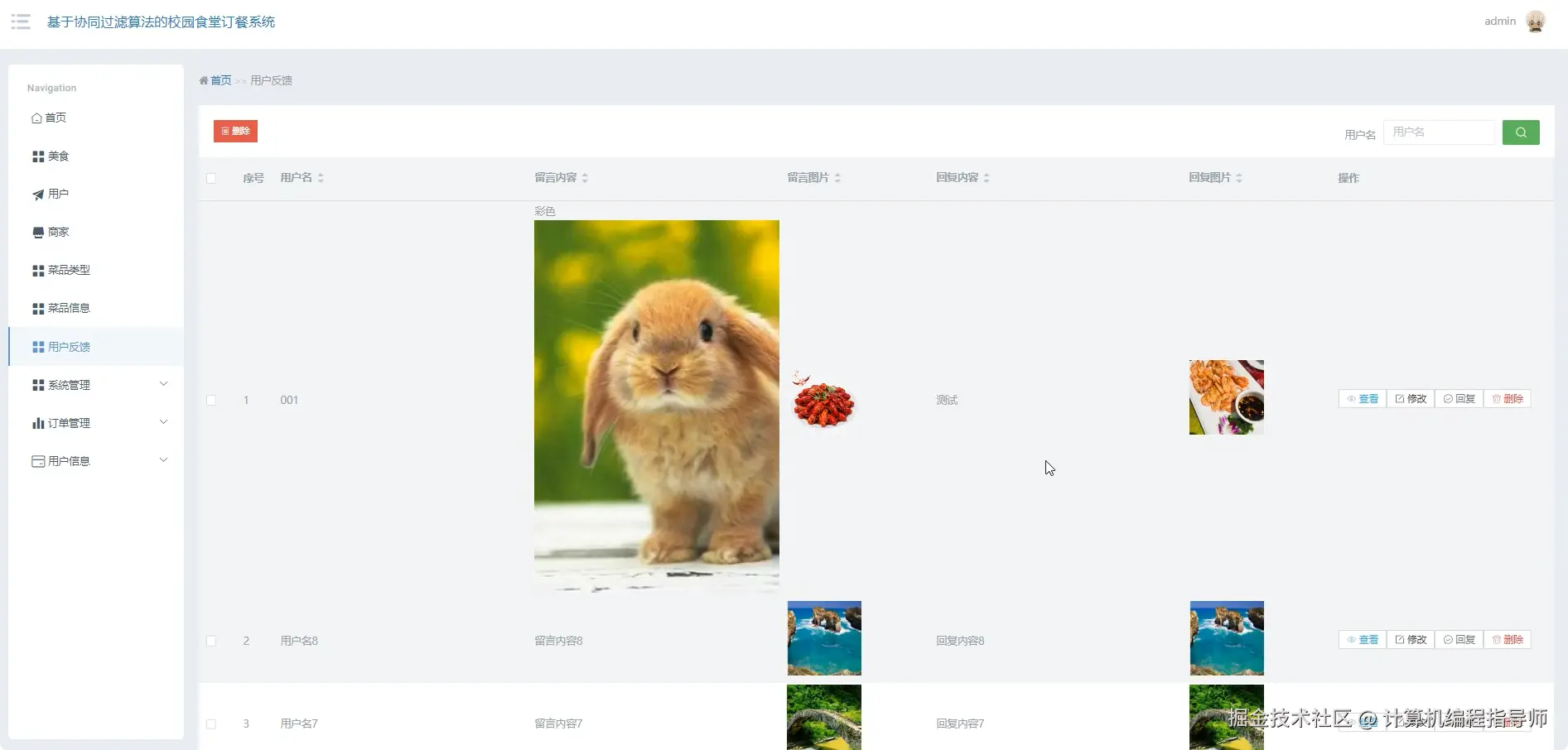Click the 测试 reply text in row 1
This screenshot has width=1568, height=750.
point(947,400)
